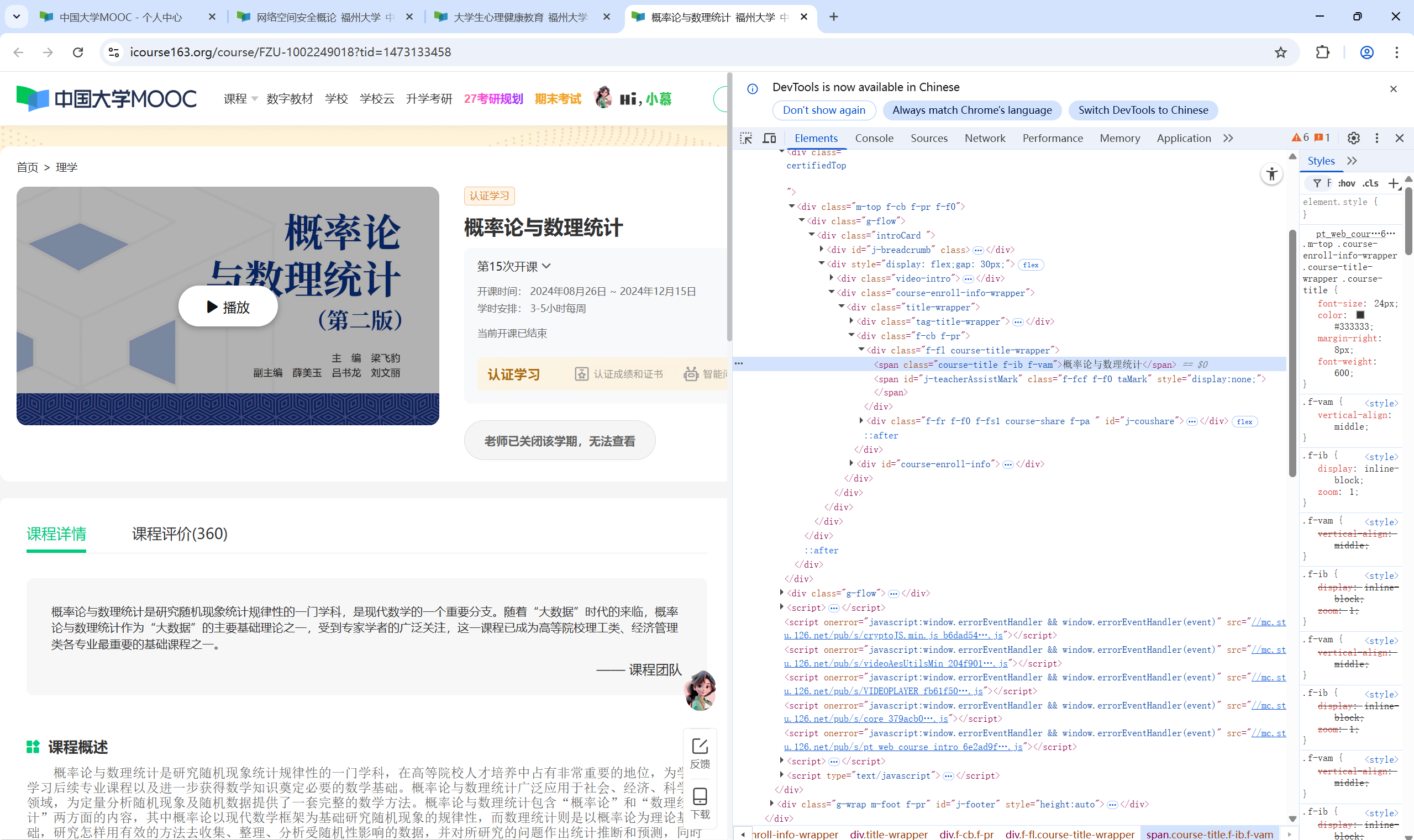This screenshot has height=840, width=1414.
Task: Click the accessibility figure icon in the Elements panel
Action: pyautogui.click(x=1271, y=174)
